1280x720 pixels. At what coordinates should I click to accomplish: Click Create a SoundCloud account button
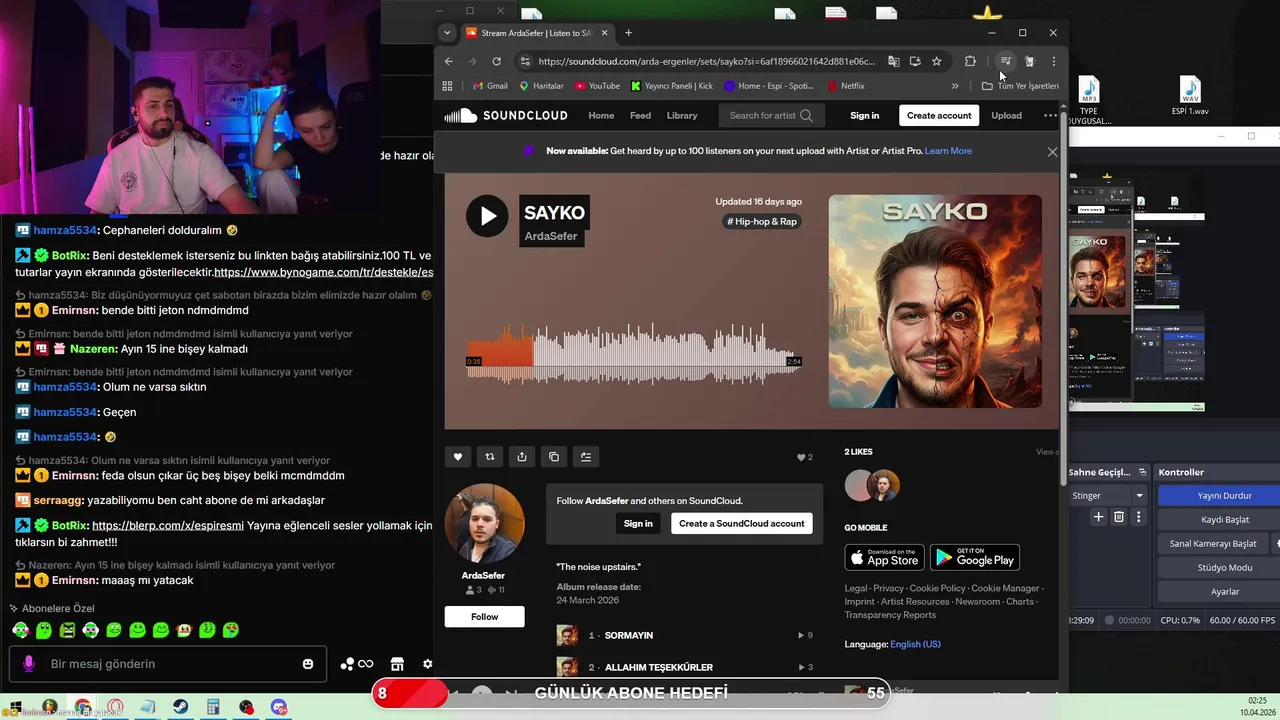click(742, 523)
